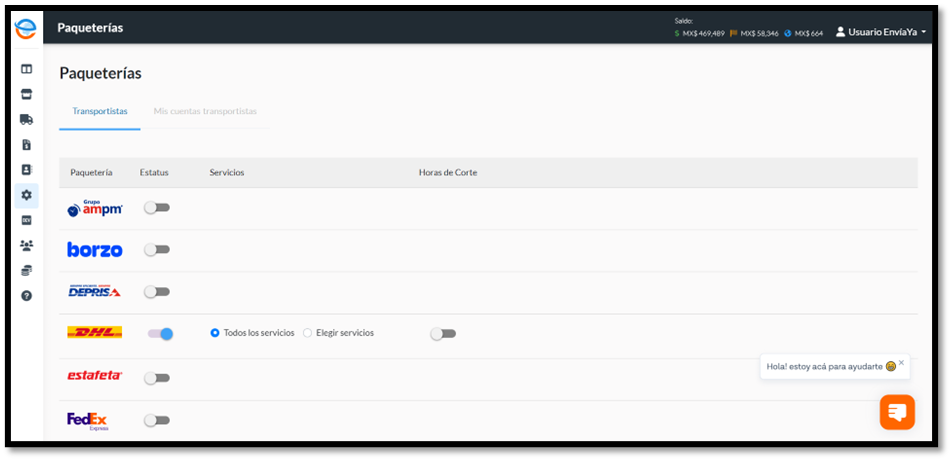Image resolution: width=951 pixels, height=460 pixels.
Task: Open the invoice document icon in sidebar
Action: point(27,145)
